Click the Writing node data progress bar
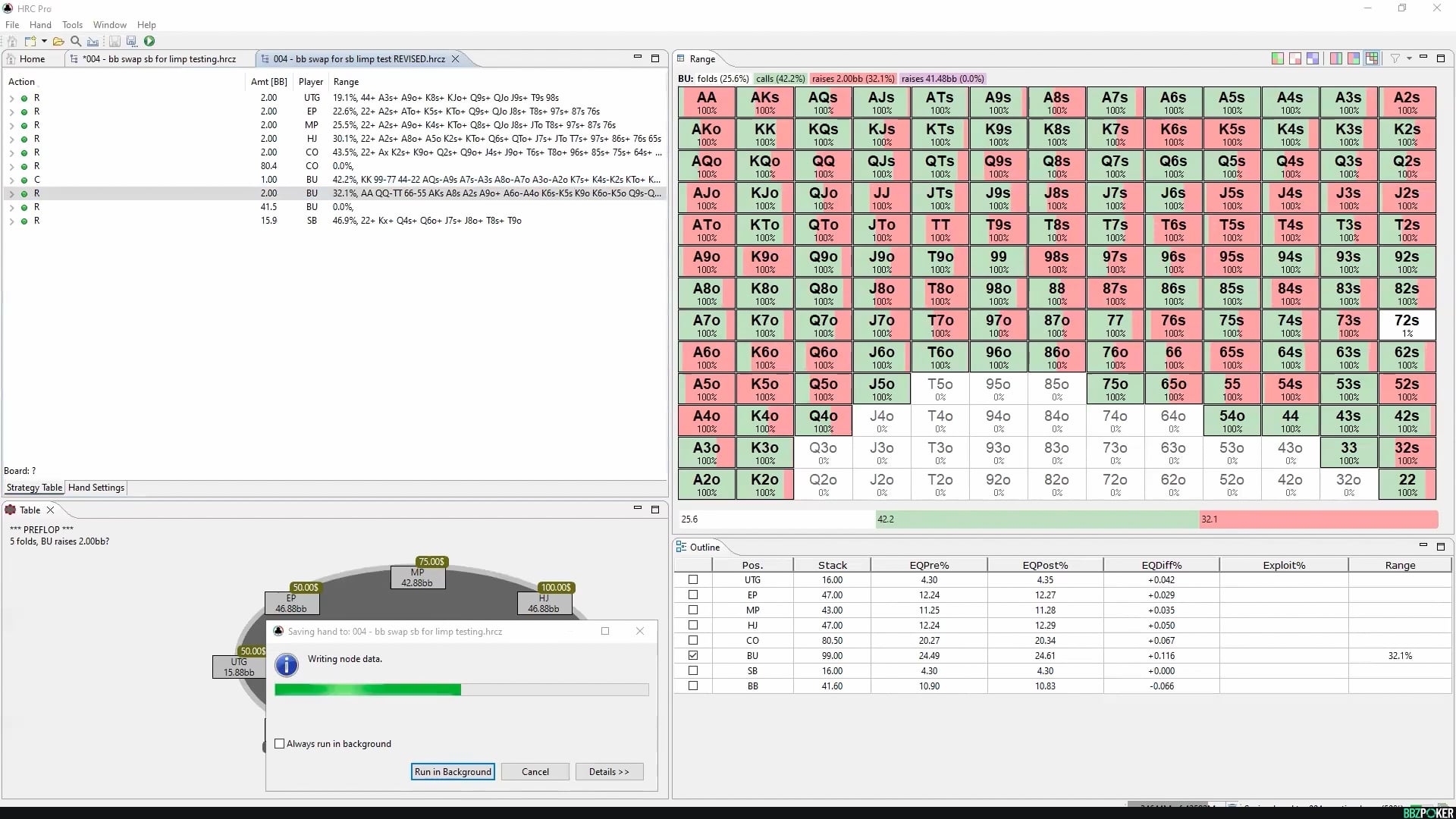This screenshot has height=819, width=1456. click(x=461, y=689)
